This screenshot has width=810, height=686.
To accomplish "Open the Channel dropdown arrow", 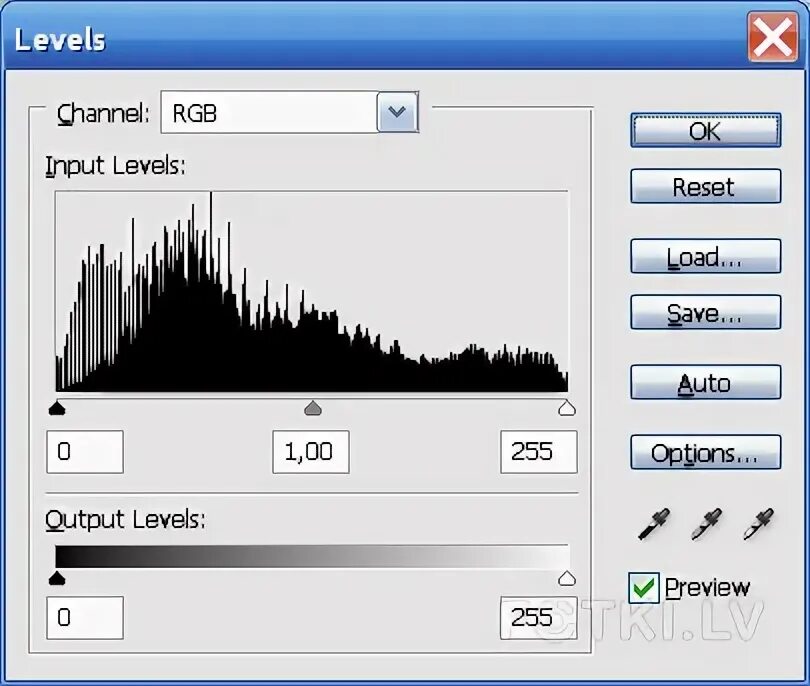I will point(397,112).
